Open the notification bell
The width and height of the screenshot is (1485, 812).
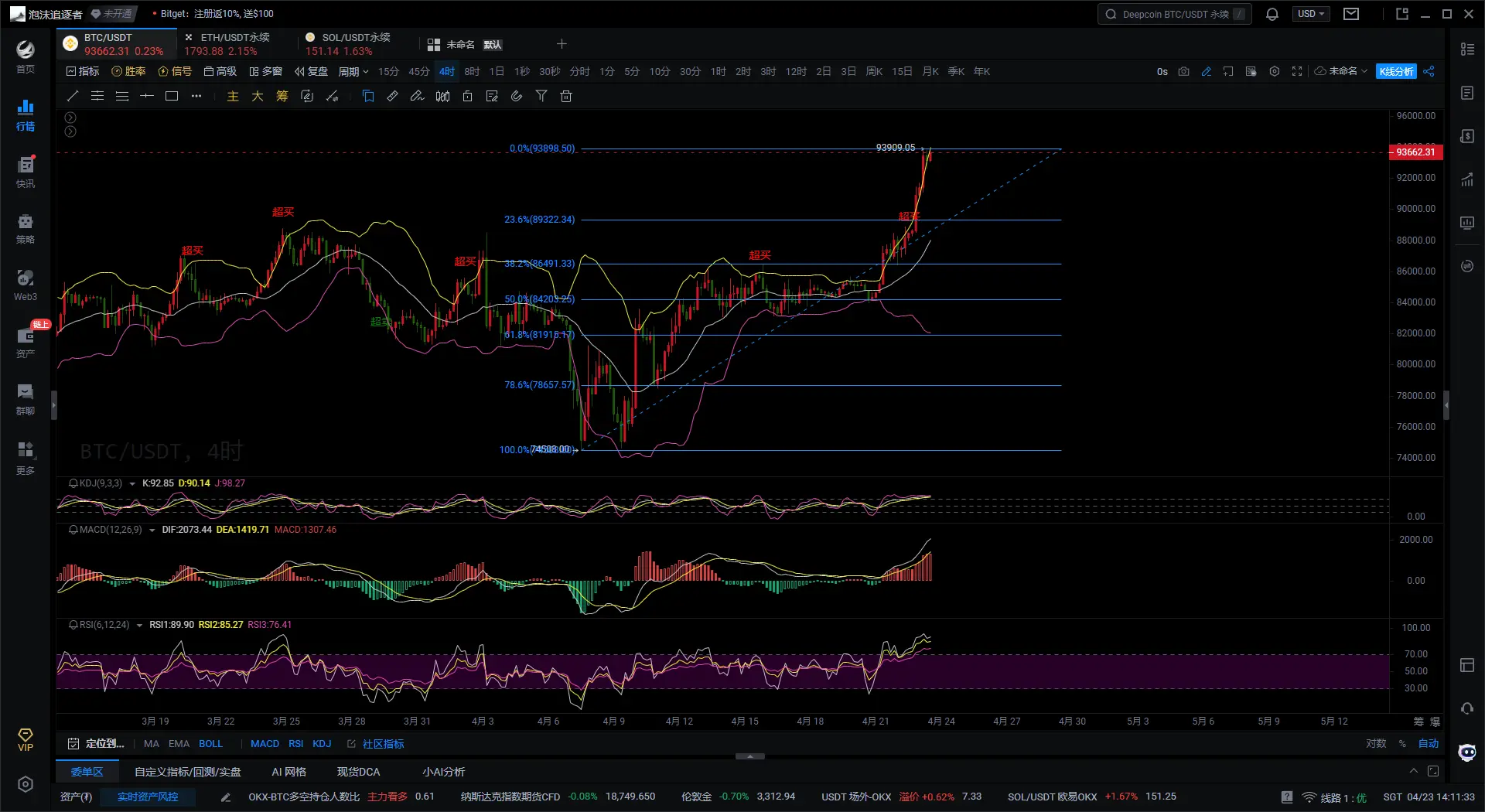click(x=1272, y=14)
